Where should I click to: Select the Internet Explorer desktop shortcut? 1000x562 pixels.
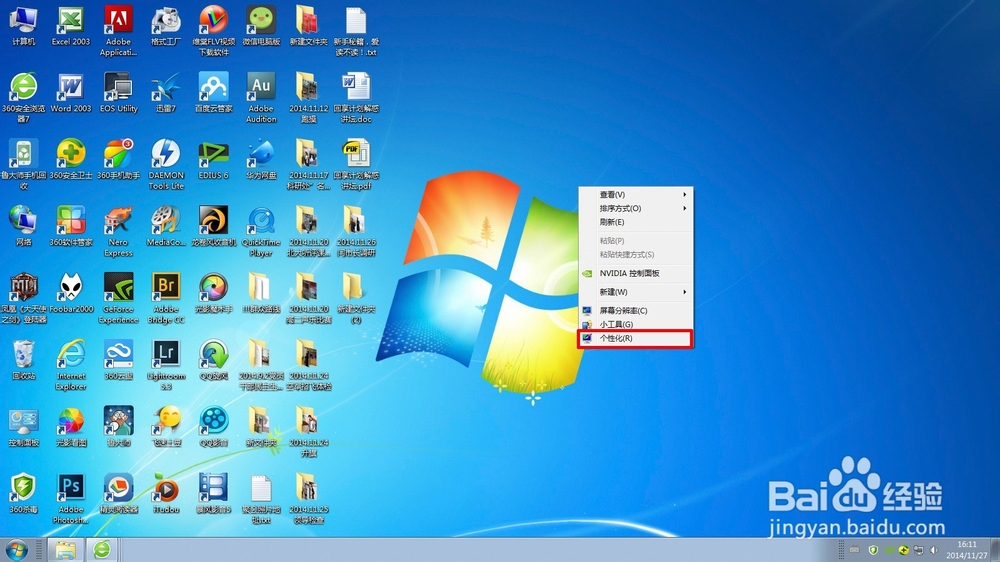coord(71,366)
